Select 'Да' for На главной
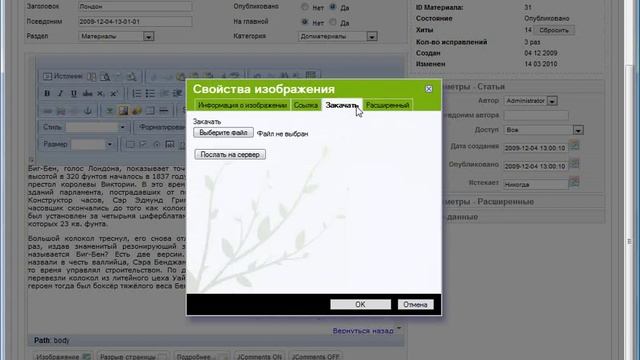The height and width of the screenshot is (360, 640). 333,22
